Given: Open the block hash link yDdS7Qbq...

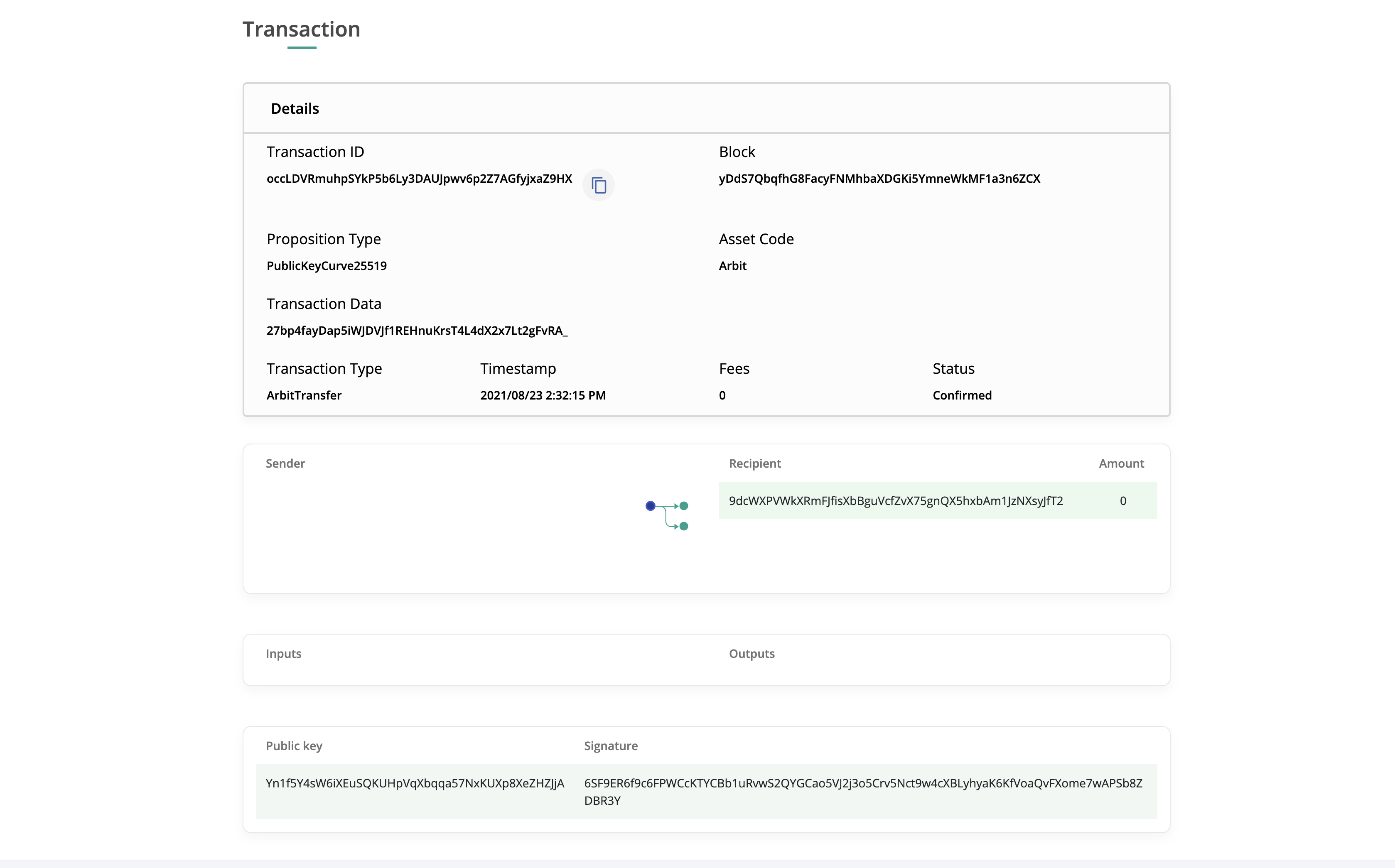Looking at the screenshot, I should point(879,179).
